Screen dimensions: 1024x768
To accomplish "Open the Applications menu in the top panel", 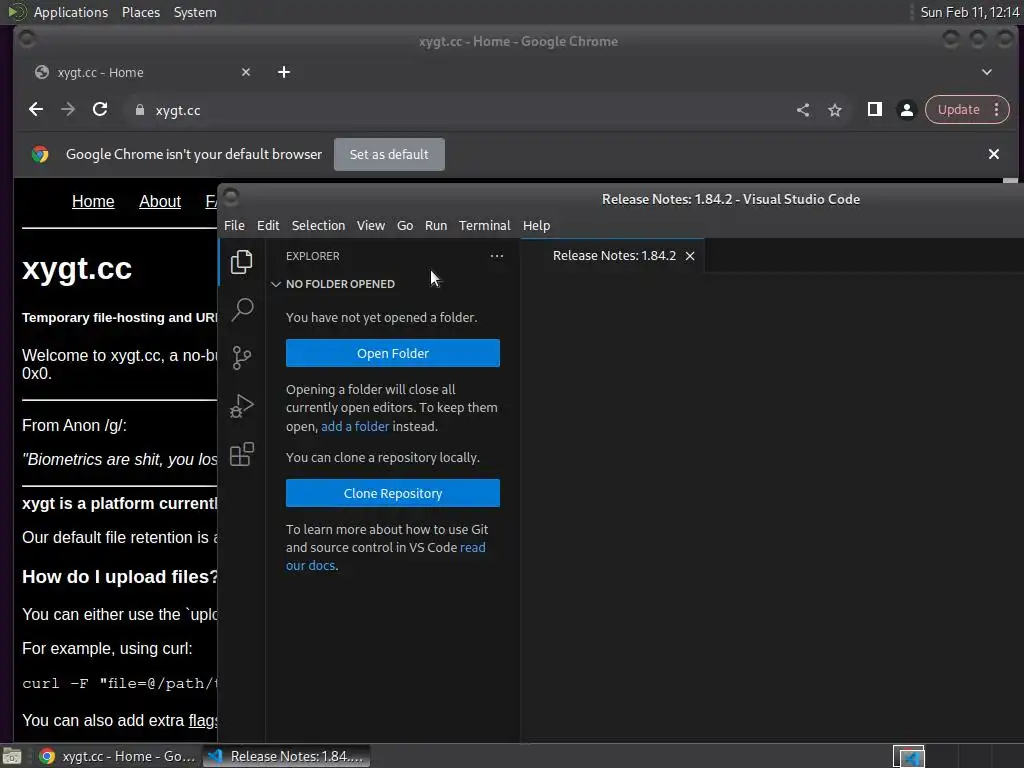I will pos(71,12).
